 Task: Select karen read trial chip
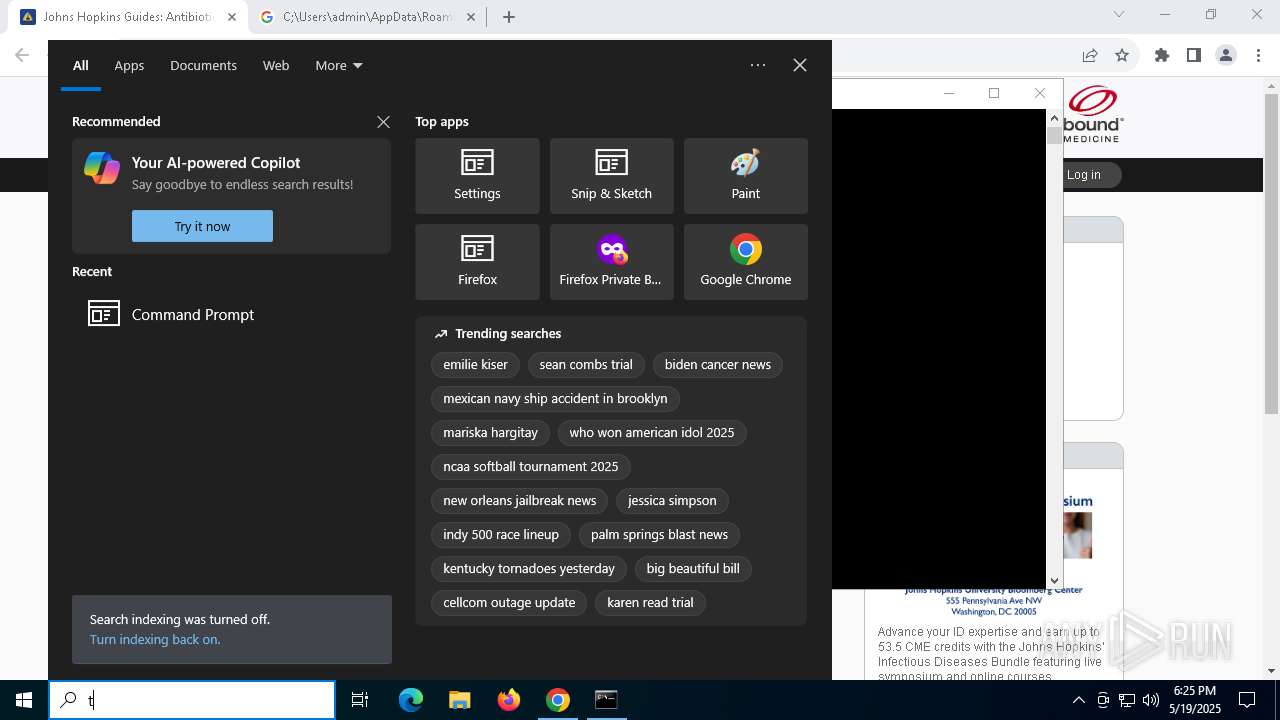tap(650, 603)
